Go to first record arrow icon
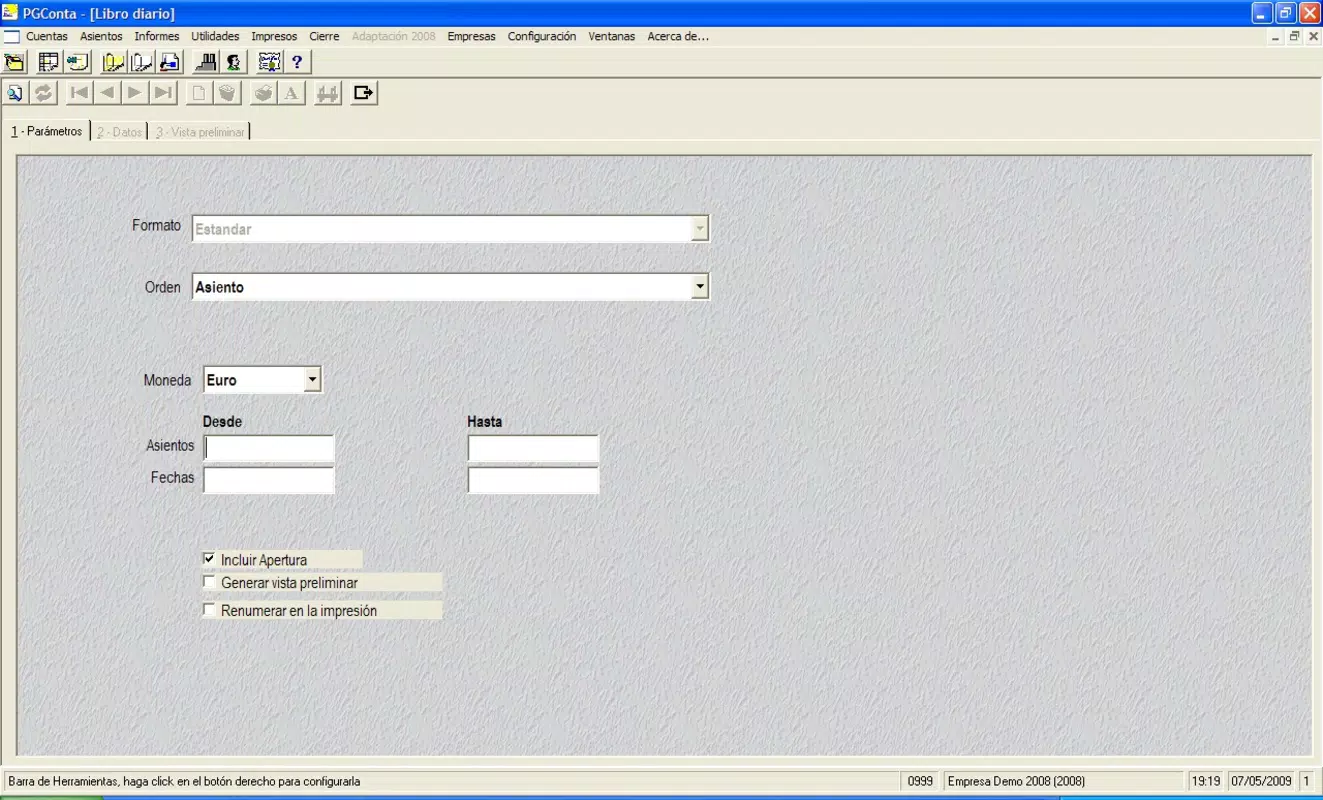 [79, 93]
